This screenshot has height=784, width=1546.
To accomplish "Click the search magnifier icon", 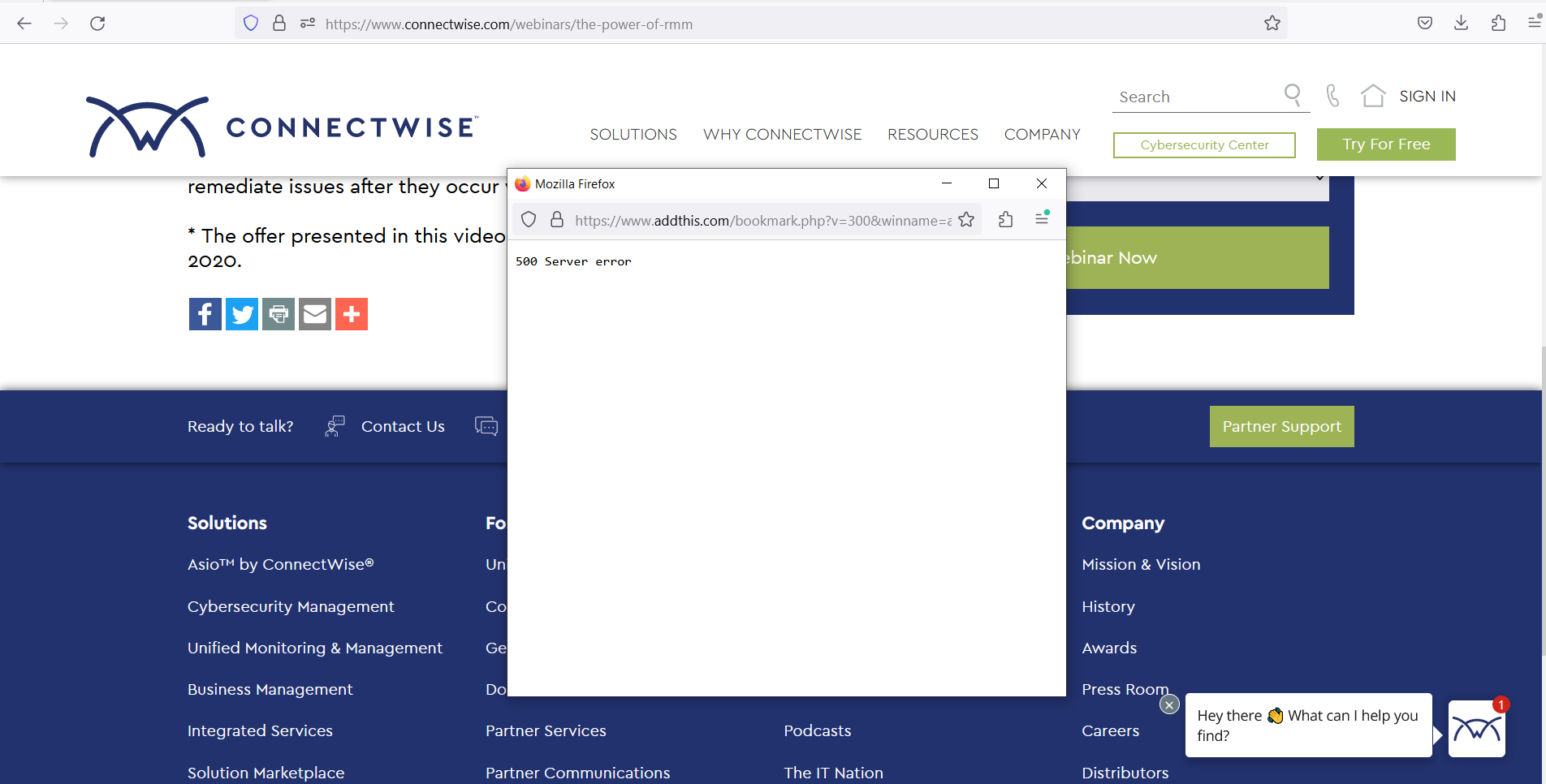I will click(1293, 95).
